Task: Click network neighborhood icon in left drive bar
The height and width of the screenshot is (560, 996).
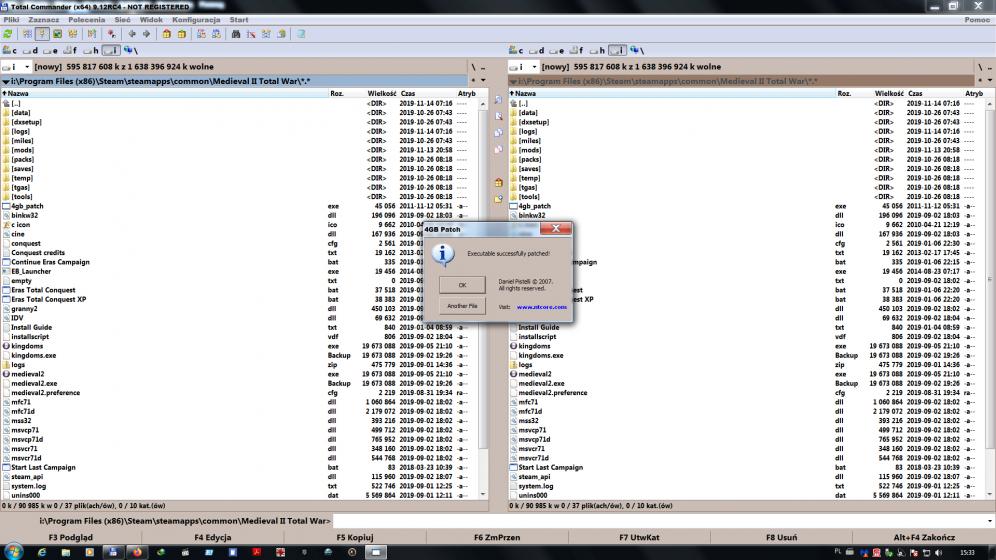Action: [x=130, y=50]
